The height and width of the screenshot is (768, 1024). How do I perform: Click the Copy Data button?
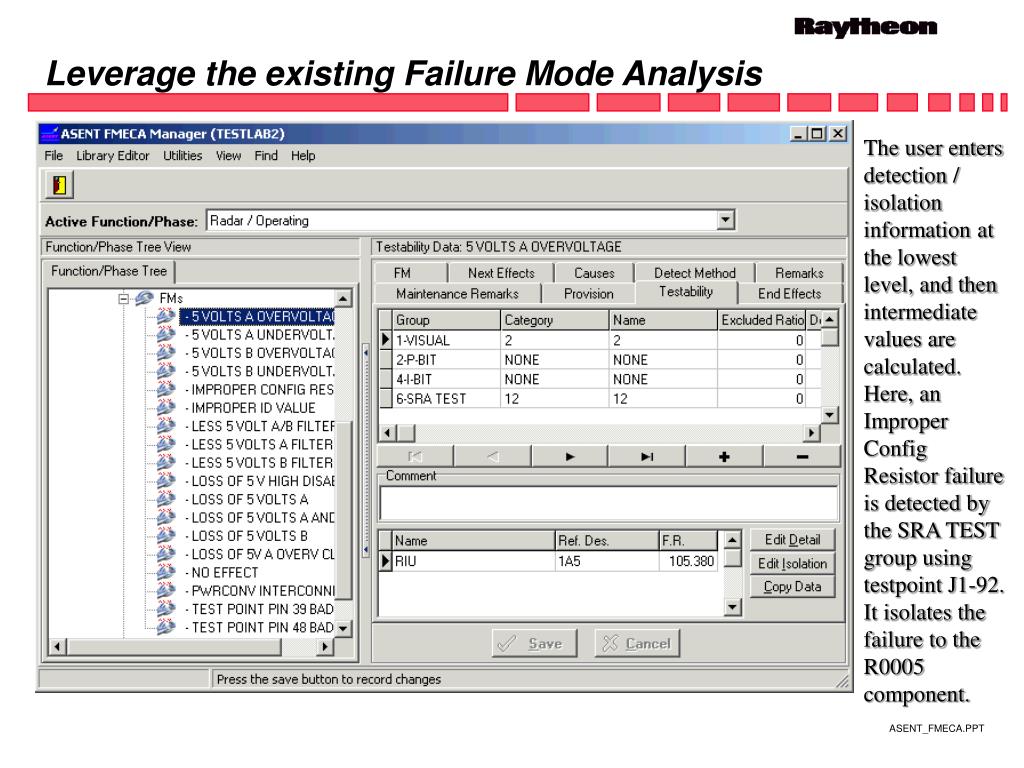(792, 586)
